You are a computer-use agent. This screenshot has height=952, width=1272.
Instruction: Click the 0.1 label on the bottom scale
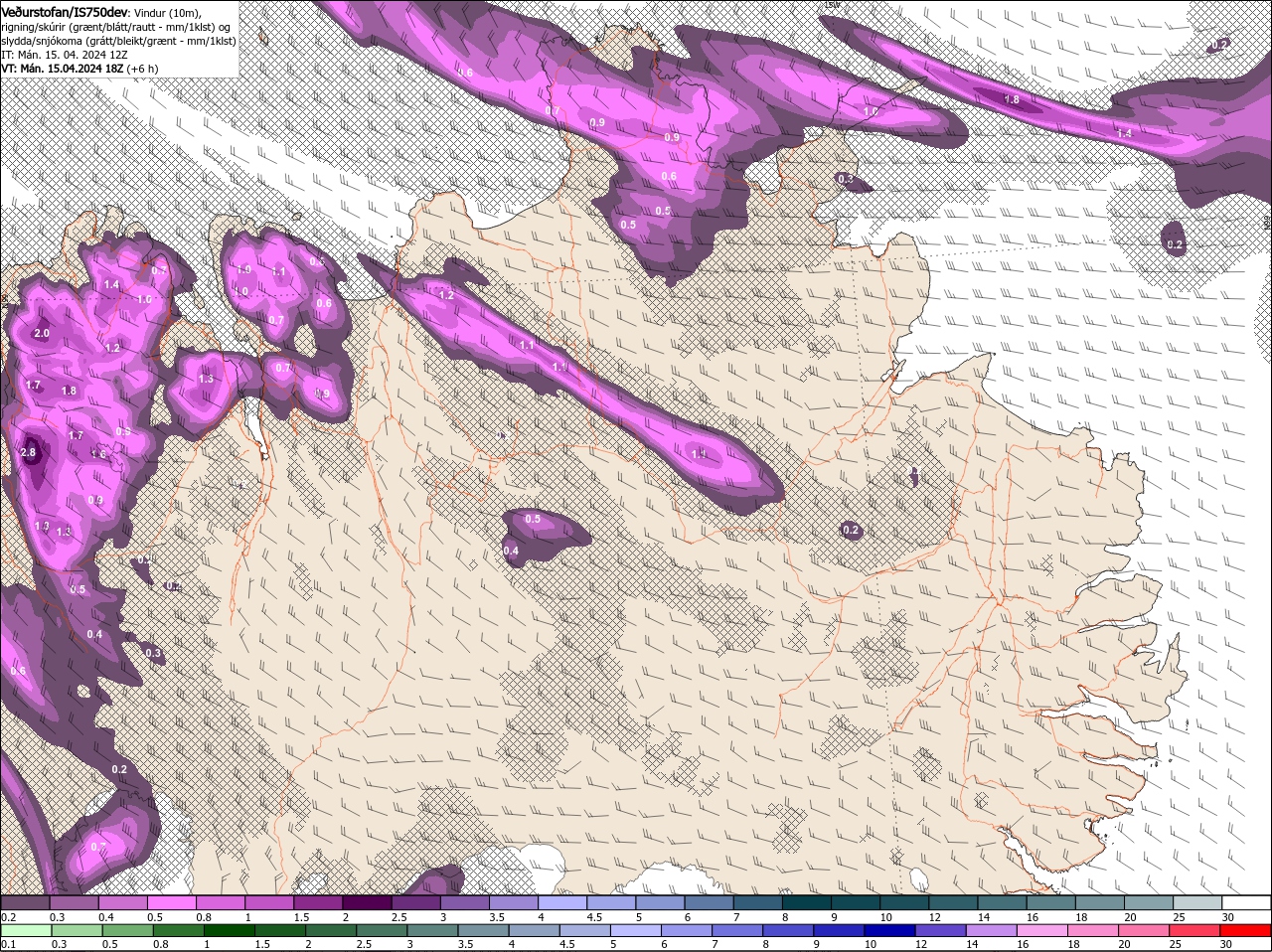pyautogui.click(x=9, y=945)
